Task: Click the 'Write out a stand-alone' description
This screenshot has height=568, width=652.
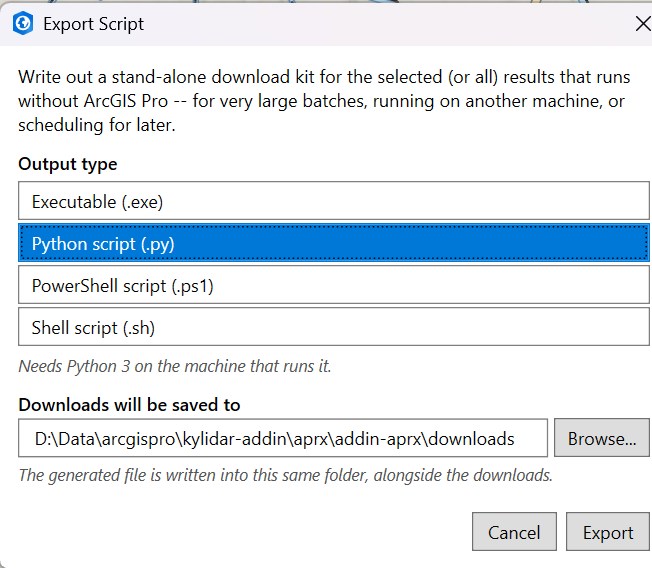Action: (x=324, y=101)
